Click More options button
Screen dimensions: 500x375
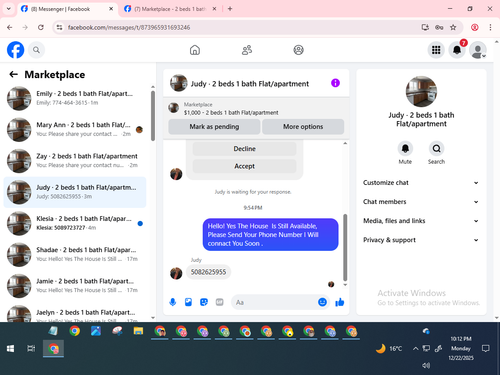(x=303, y=127)
